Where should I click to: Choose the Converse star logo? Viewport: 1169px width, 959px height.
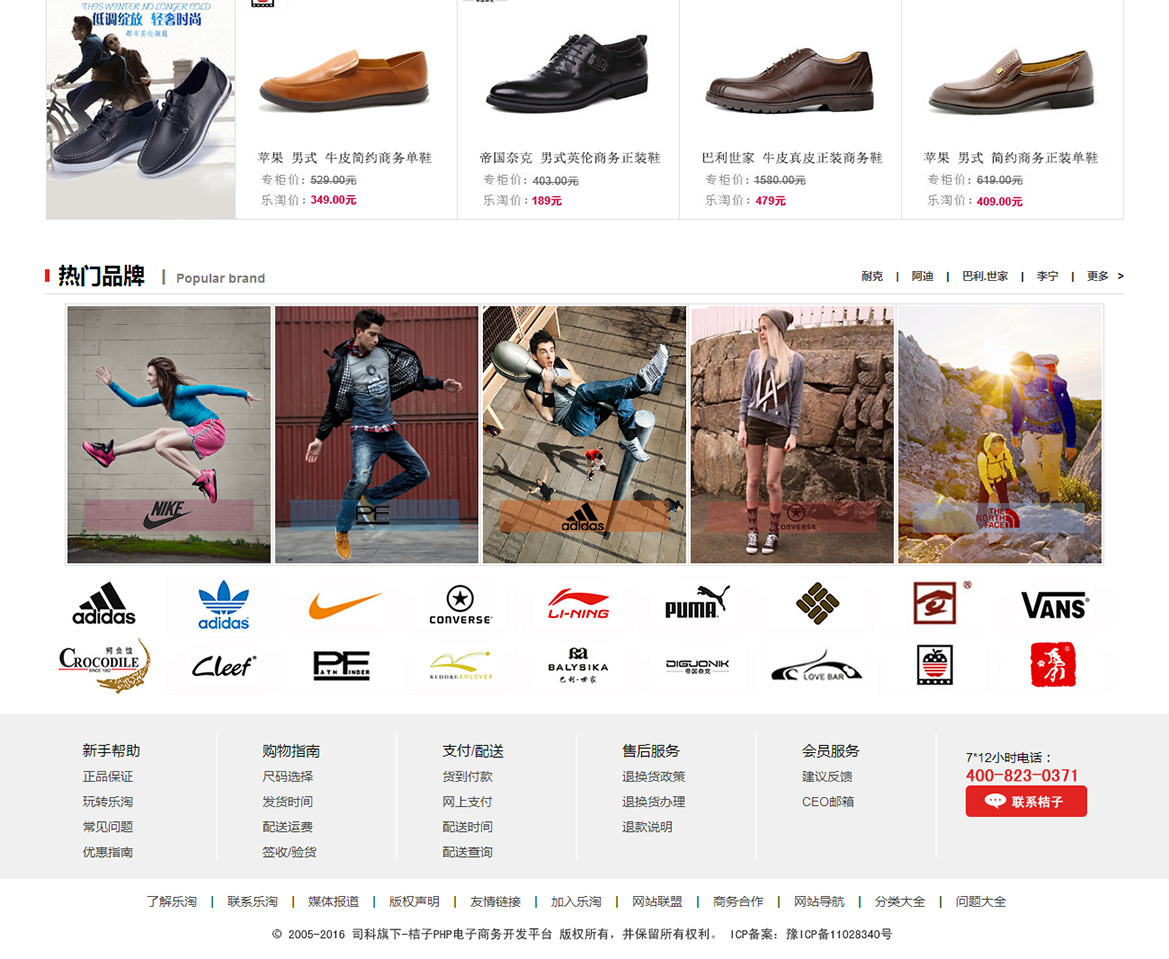460,605
